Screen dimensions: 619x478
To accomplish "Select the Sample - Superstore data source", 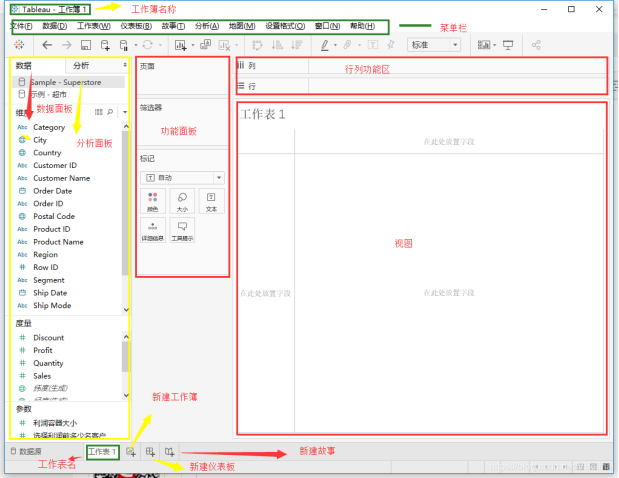I will coord(68,82).
